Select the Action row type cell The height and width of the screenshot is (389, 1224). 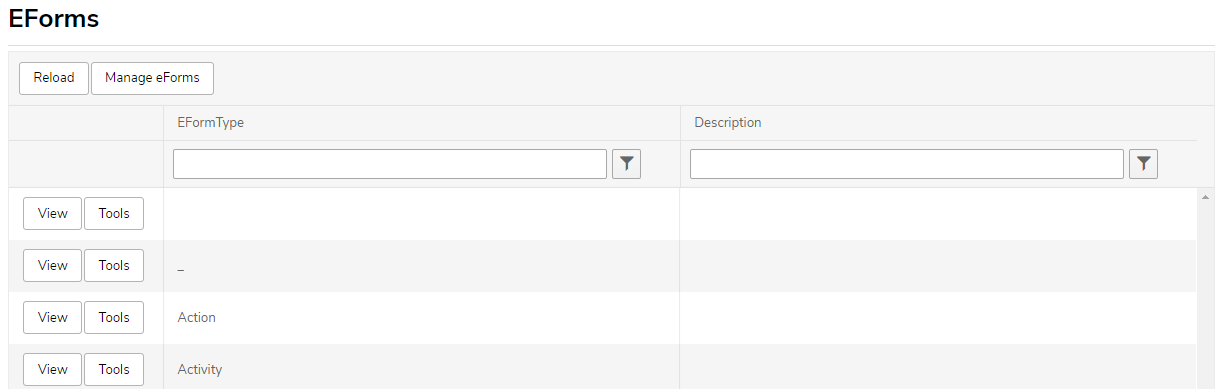421,318
